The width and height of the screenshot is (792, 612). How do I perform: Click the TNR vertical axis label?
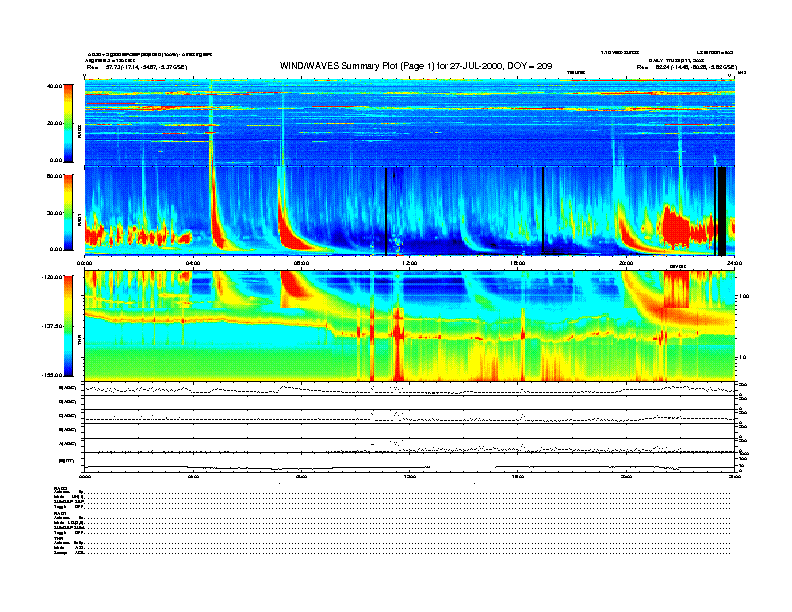[79, 342]
